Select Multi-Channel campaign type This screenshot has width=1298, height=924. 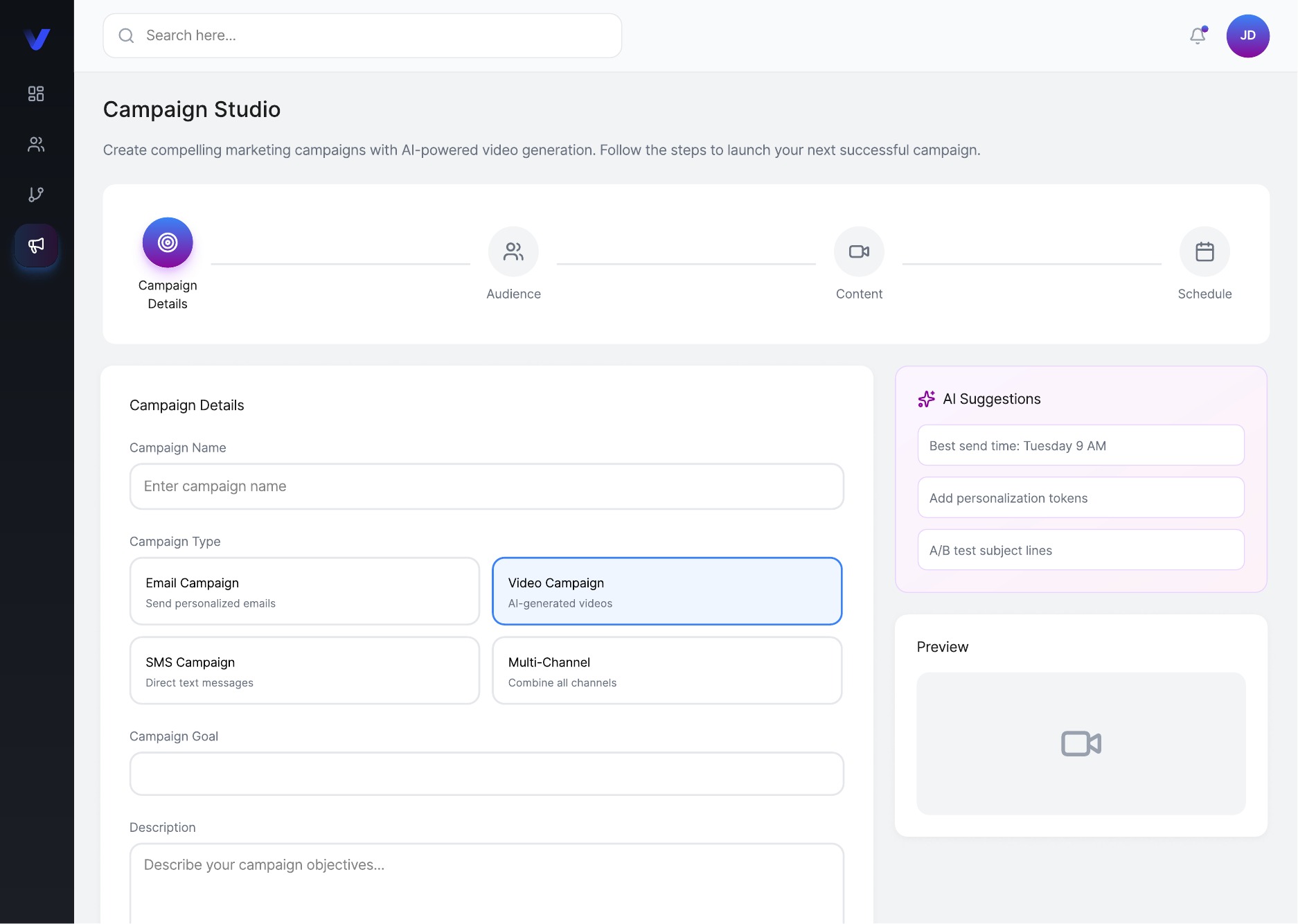[667, 670]
